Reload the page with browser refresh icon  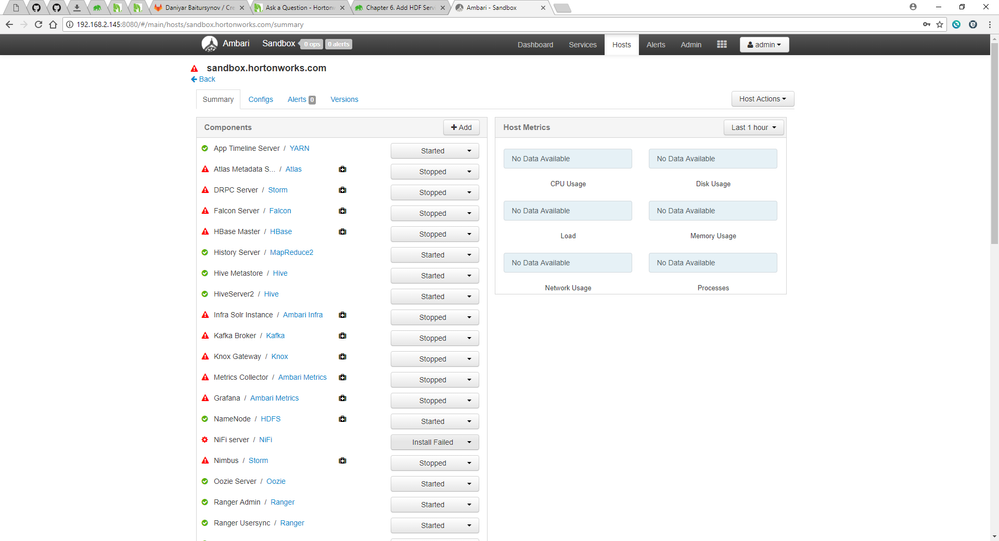pyautogui.click(x=38, y=24)
